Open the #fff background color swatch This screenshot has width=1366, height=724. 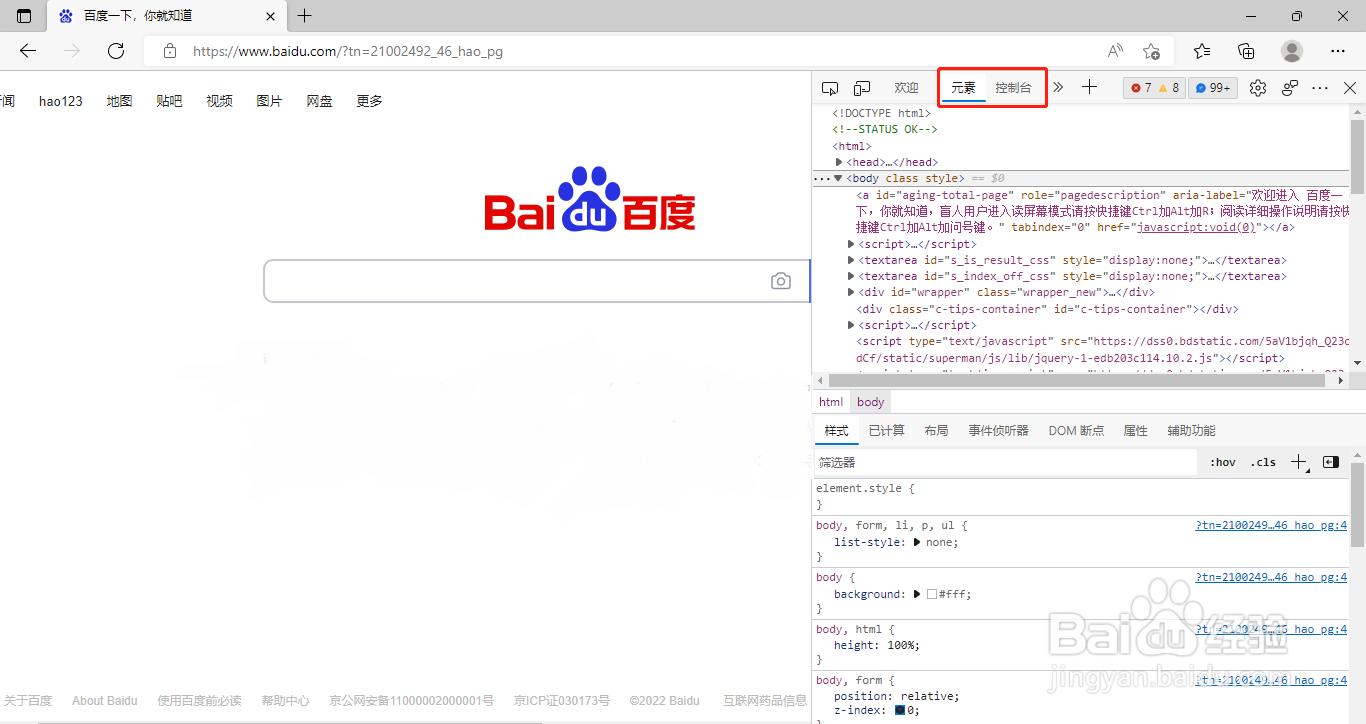[x=932, y=594]
